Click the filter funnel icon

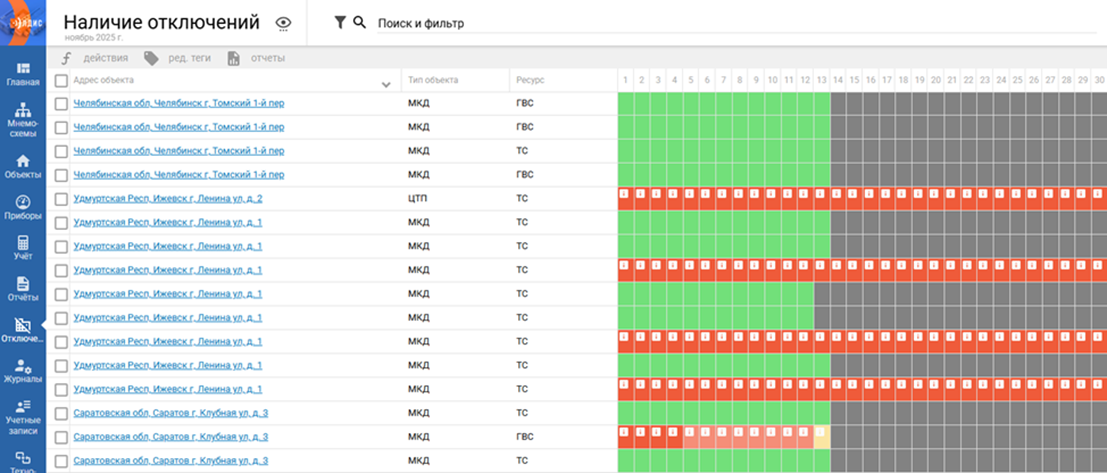(x=340, y=23)
